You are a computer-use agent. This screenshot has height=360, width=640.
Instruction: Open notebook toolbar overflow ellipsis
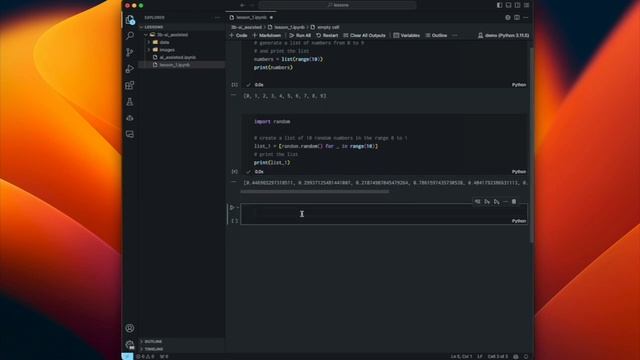[455, 36]
